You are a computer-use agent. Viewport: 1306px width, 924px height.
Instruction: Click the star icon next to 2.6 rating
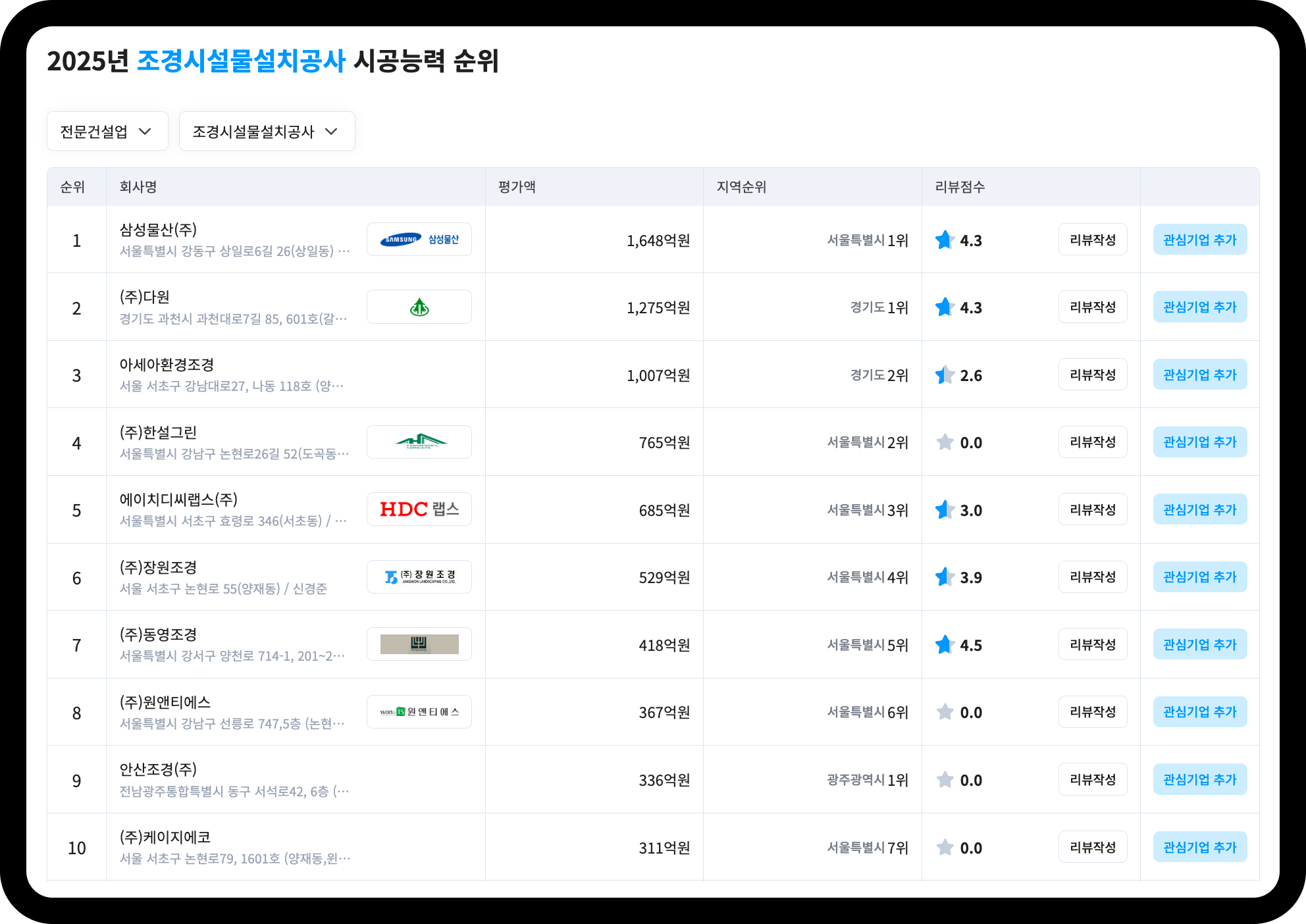coord(945,375)
